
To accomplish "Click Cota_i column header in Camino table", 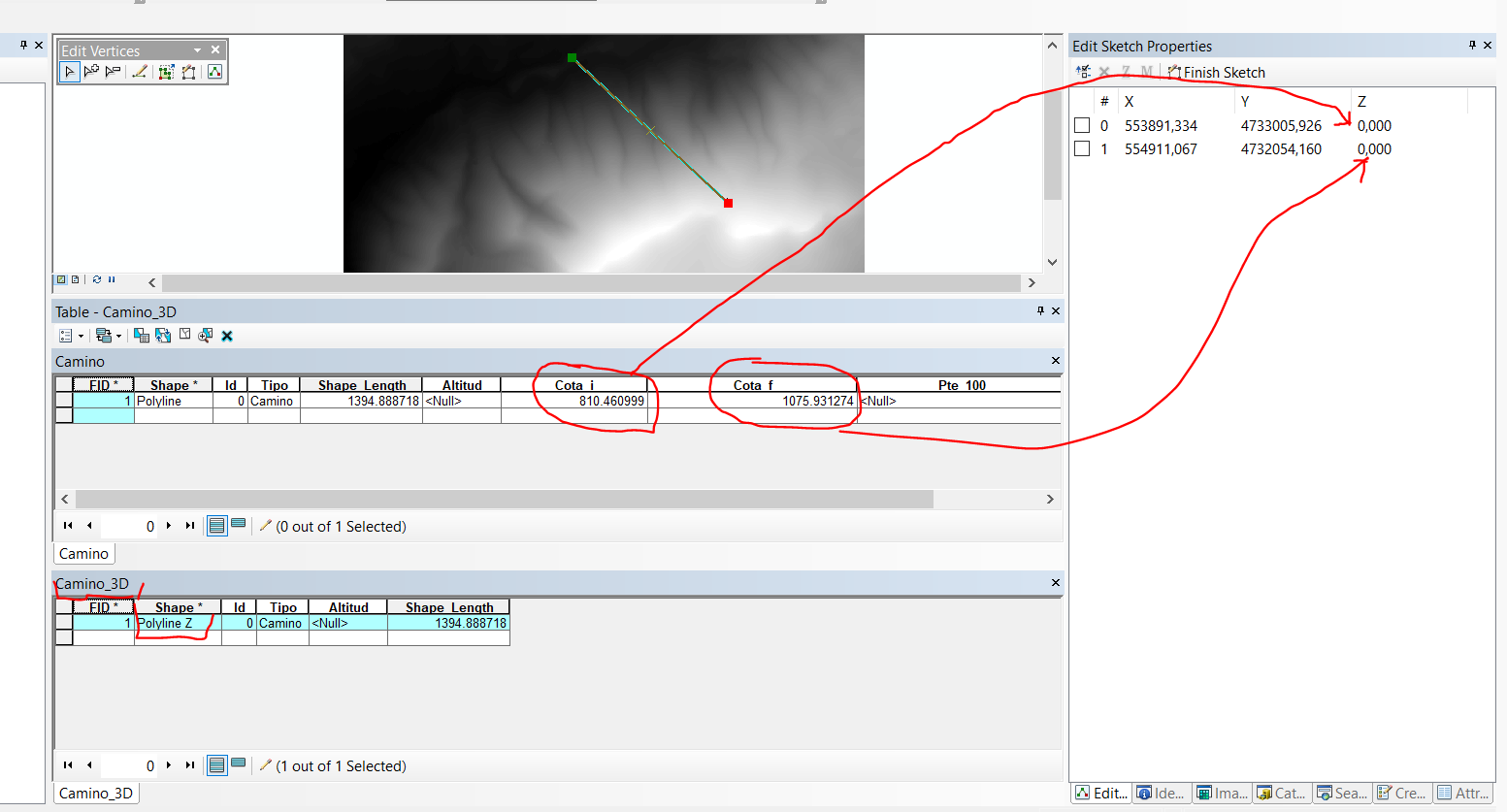I will tap(574, 385).
